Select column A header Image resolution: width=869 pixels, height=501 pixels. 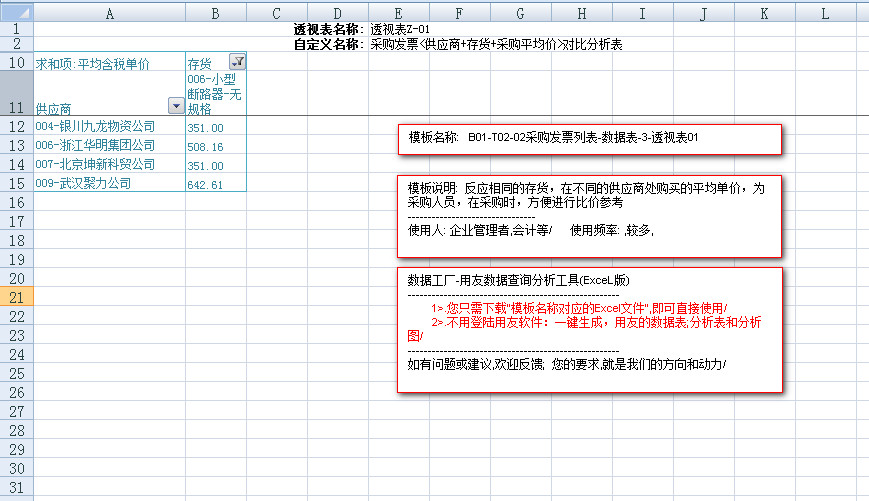click(109, 13)
